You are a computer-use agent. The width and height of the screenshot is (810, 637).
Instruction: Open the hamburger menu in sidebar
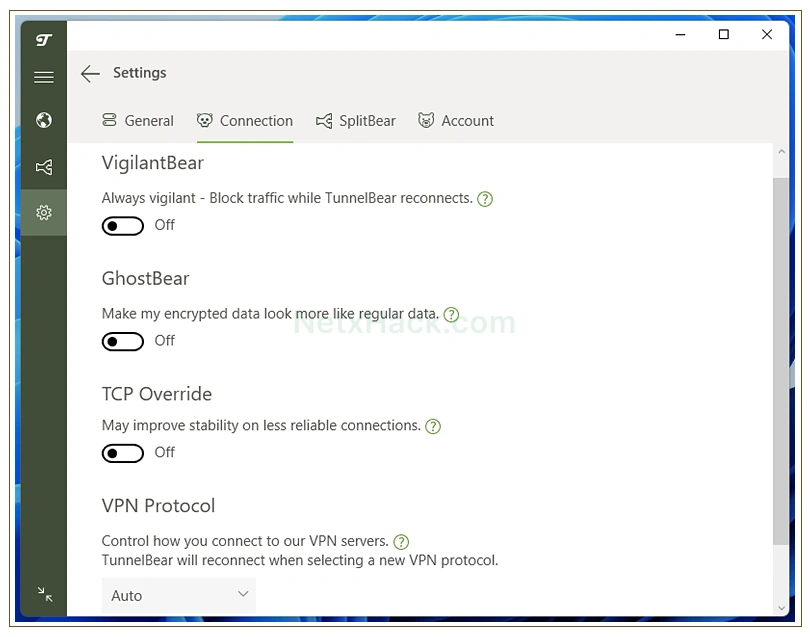44,77
